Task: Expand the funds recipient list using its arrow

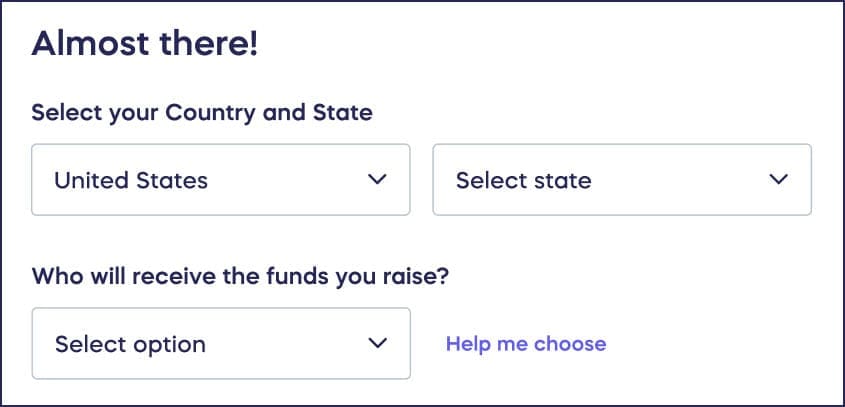Action: coord(377,343)
